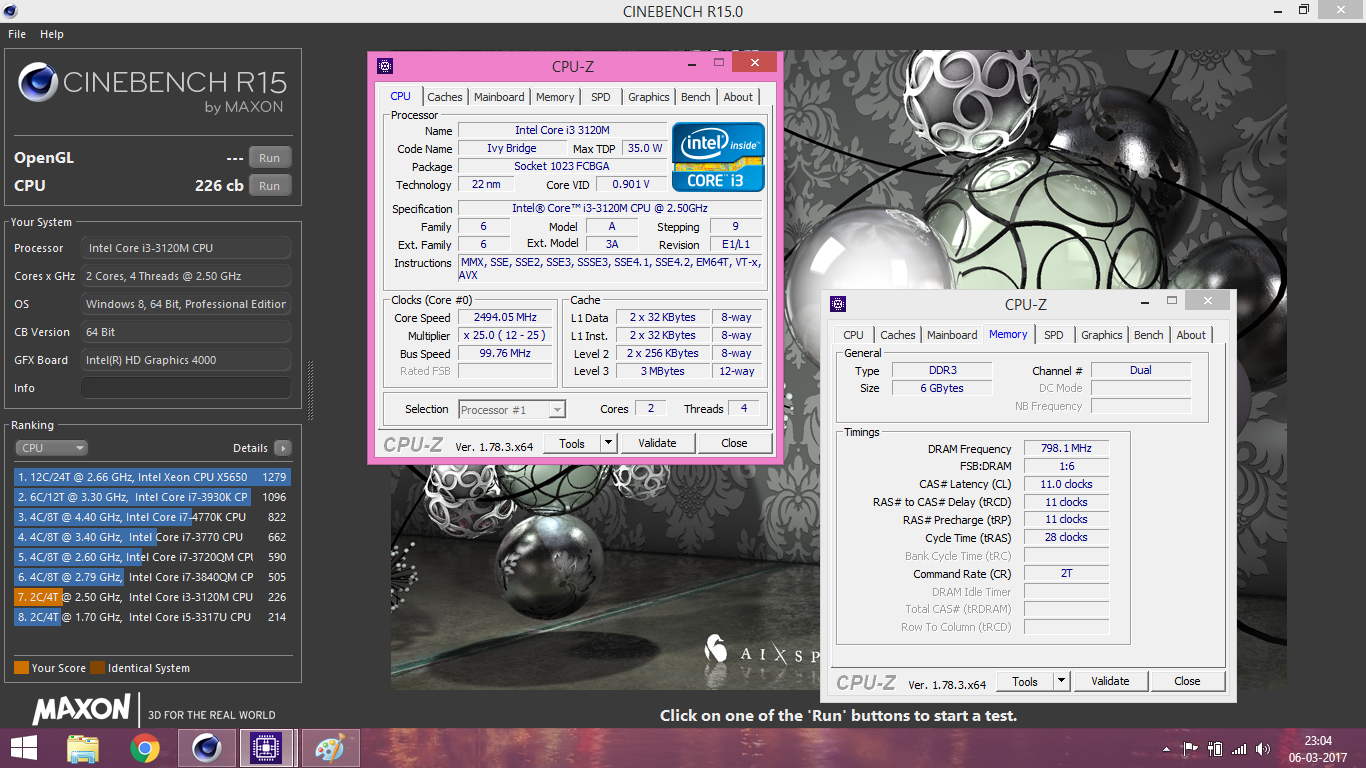Switch to Graphics tab in CPU-Z Memory window
The height and width of the screenshot is (768, 1366).
coord(1102,335)
